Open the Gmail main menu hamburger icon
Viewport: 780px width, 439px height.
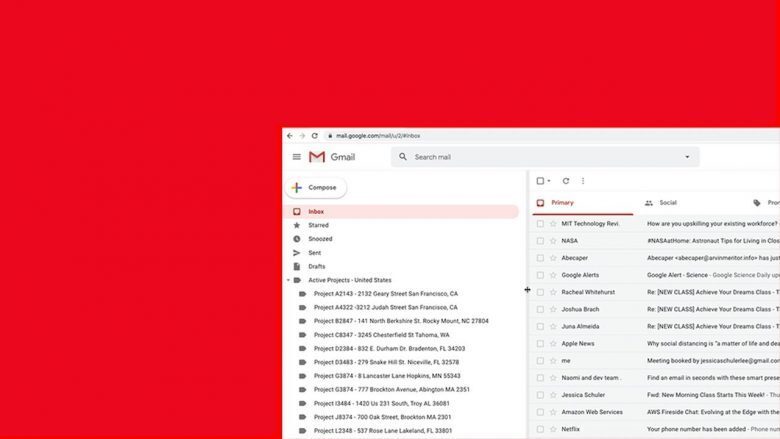click(x=297, y=157)
